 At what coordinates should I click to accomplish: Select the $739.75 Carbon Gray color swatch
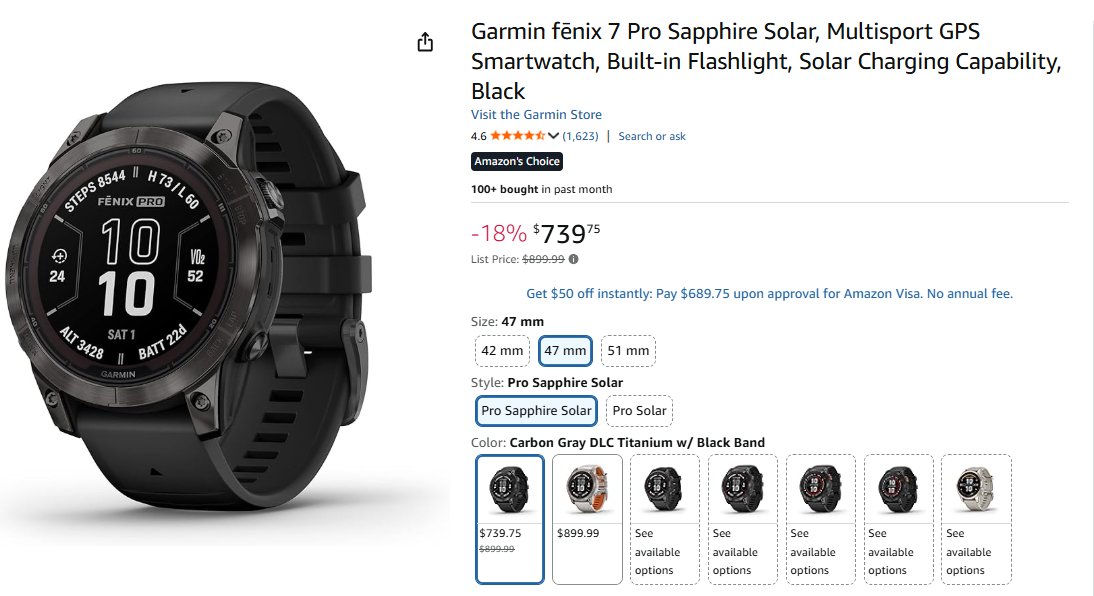pos(510,518)
